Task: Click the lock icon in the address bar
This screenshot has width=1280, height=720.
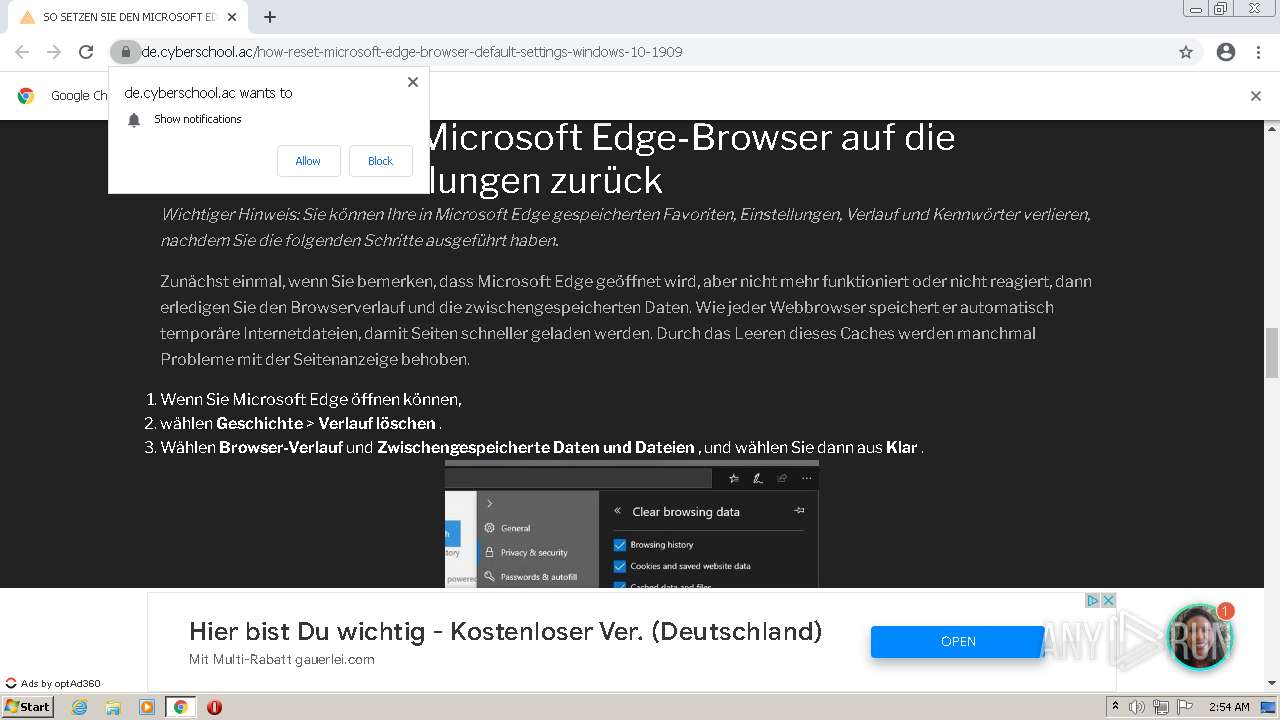Action: click(125, 52)
